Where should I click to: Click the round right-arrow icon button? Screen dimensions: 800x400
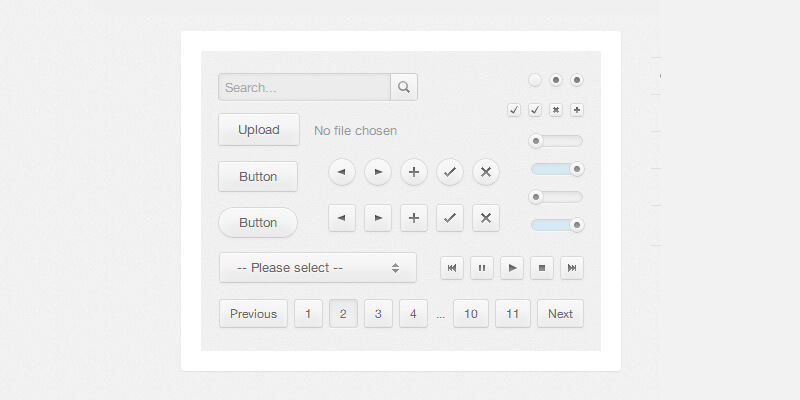click(378, 172)
